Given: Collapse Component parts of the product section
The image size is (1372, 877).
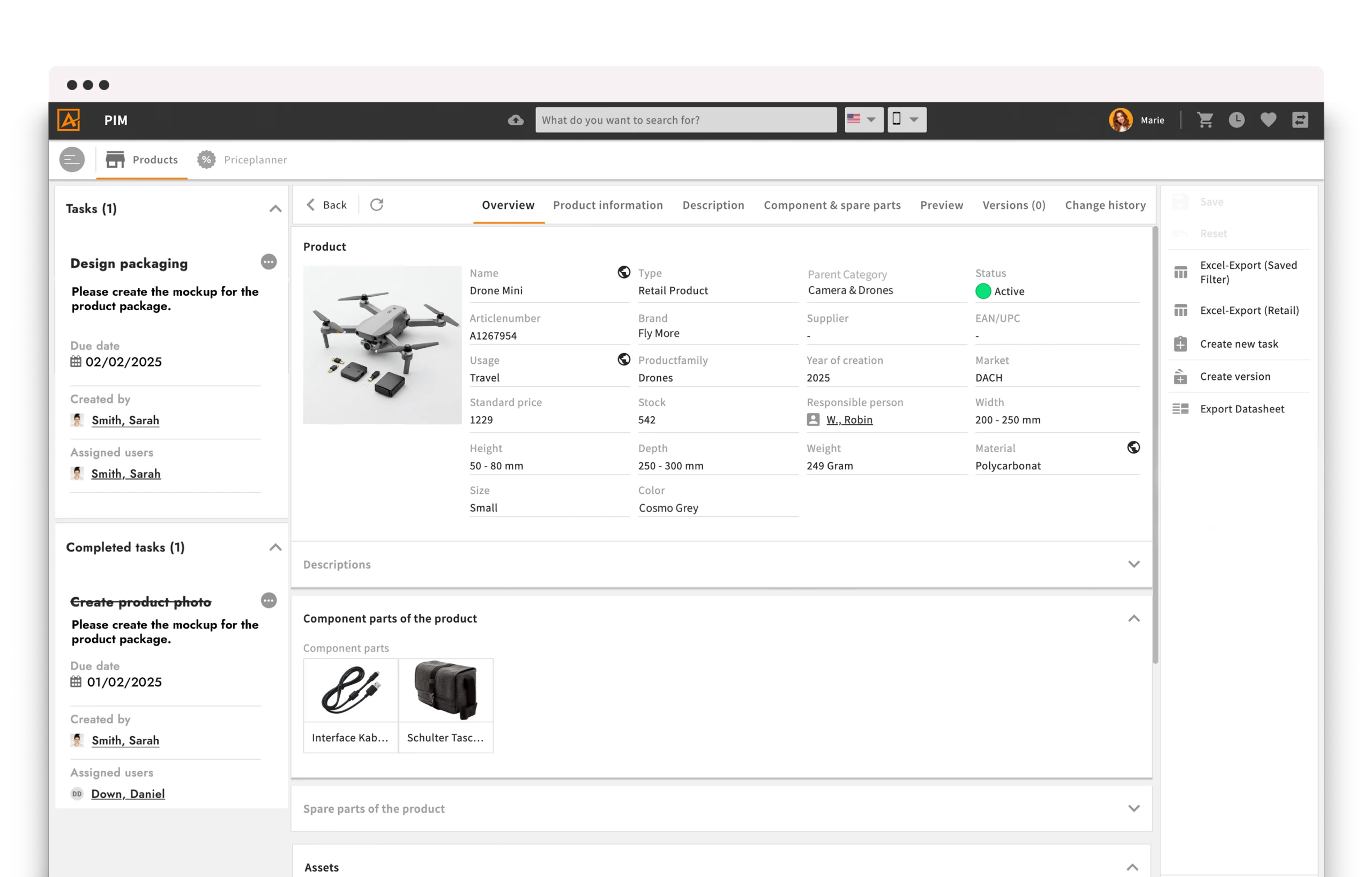Looking at the screenshot, I should click(1134, 618).
